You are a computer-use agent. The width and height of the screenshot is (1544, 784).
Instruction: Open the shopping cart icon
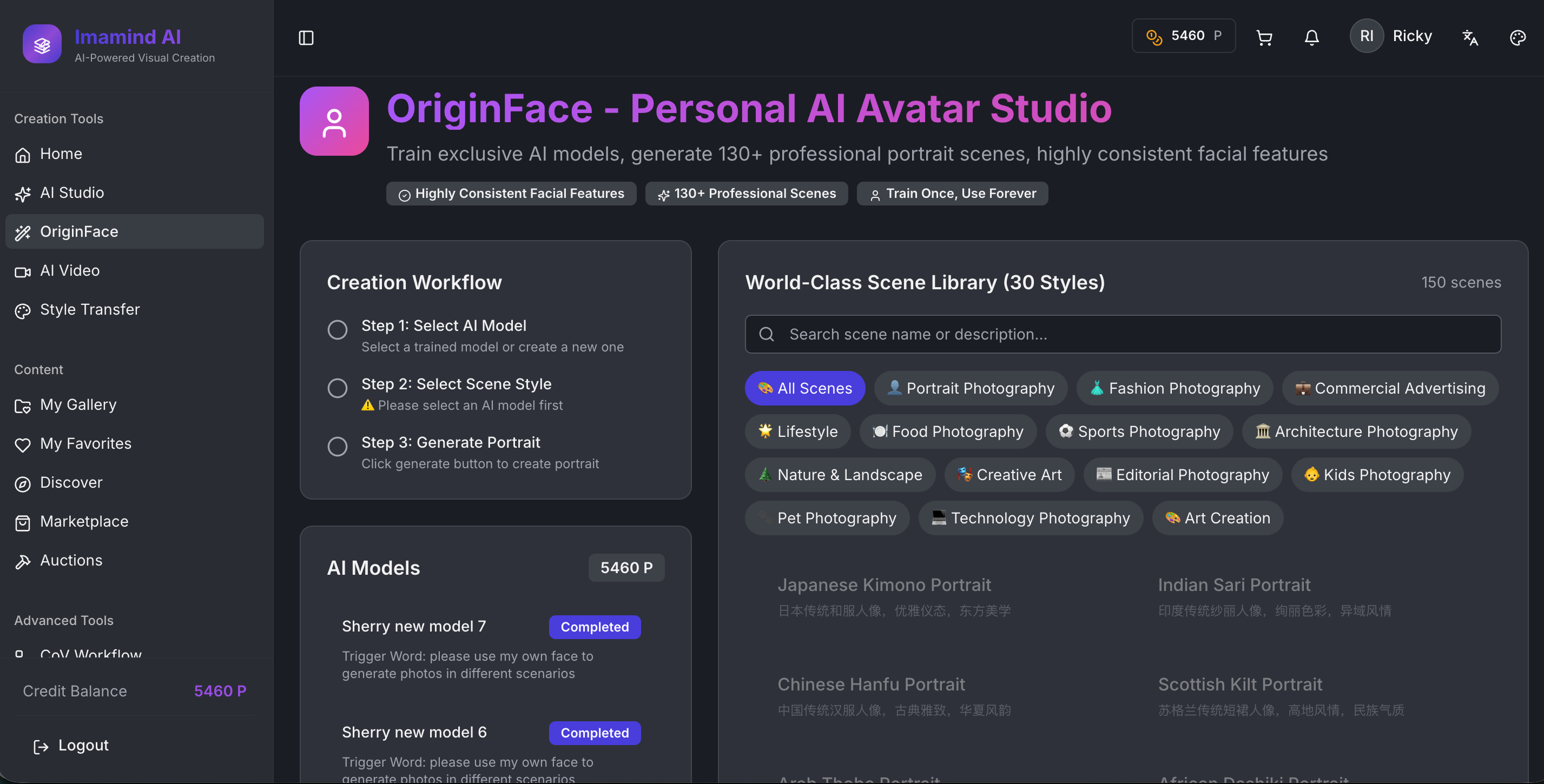(x=1264, y=38)
